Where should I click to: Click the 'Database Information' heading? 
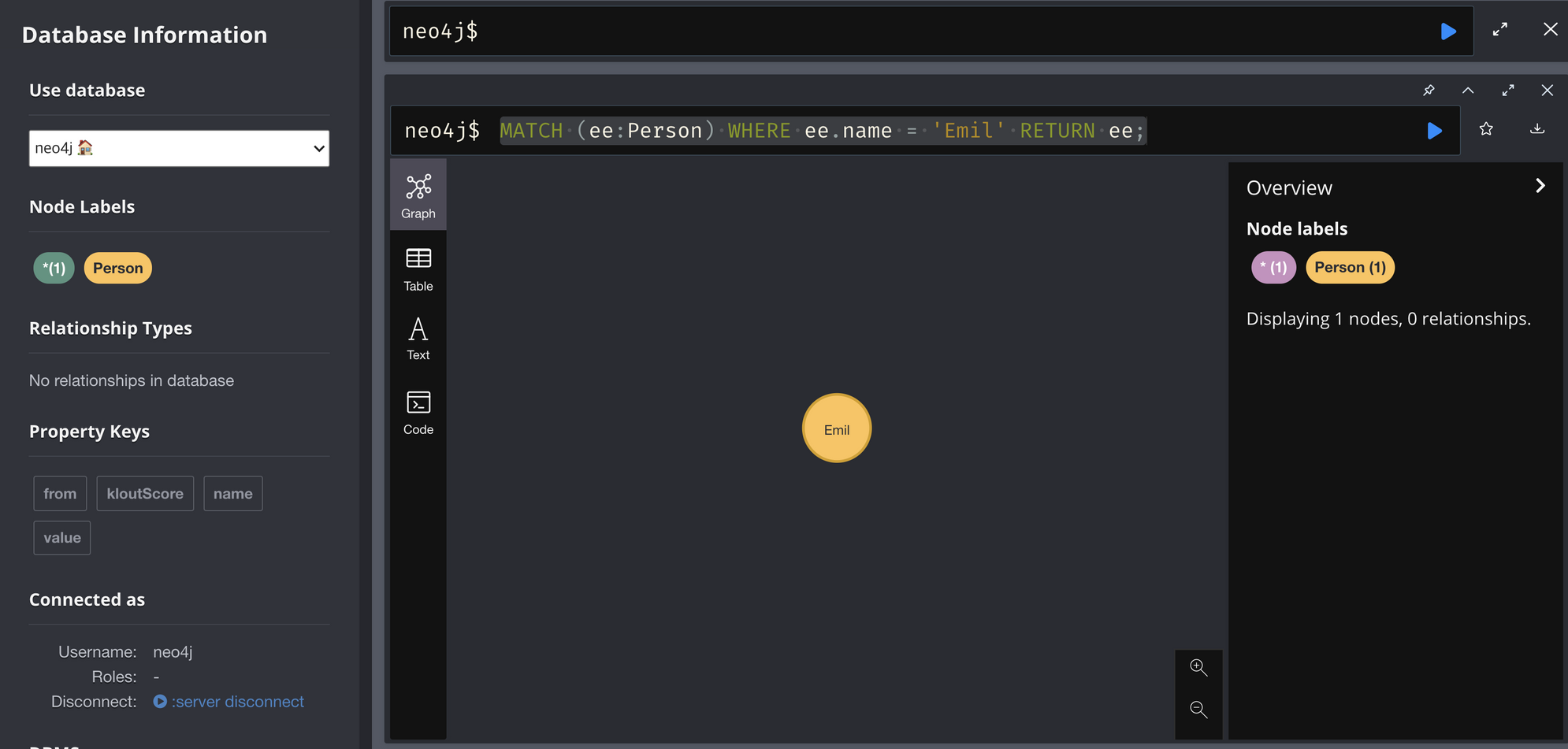(145, 35)
